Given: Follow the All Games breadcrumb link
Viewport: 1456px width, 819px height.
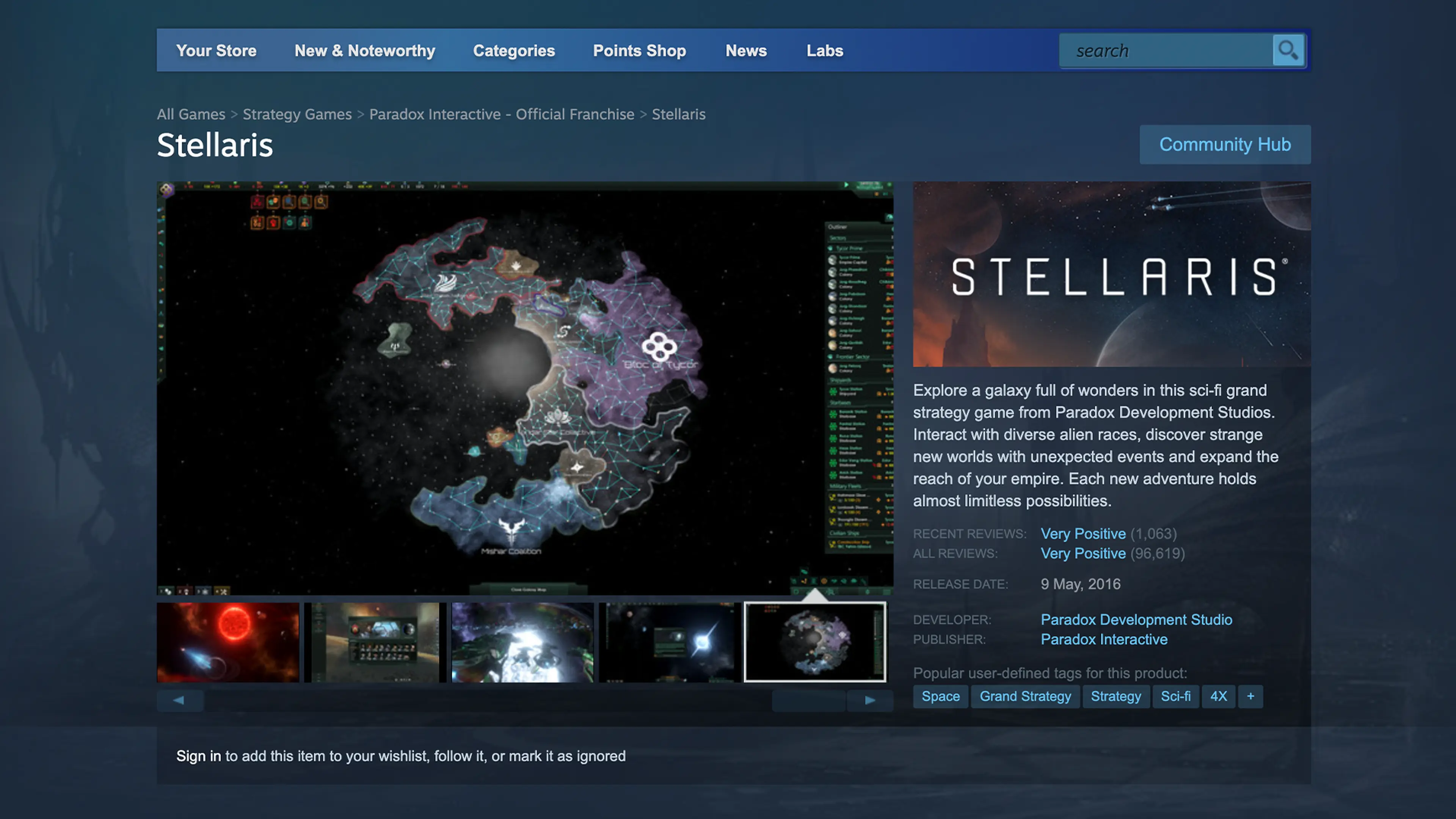Looking at the screenshot, I should click(x=191, y=115).
